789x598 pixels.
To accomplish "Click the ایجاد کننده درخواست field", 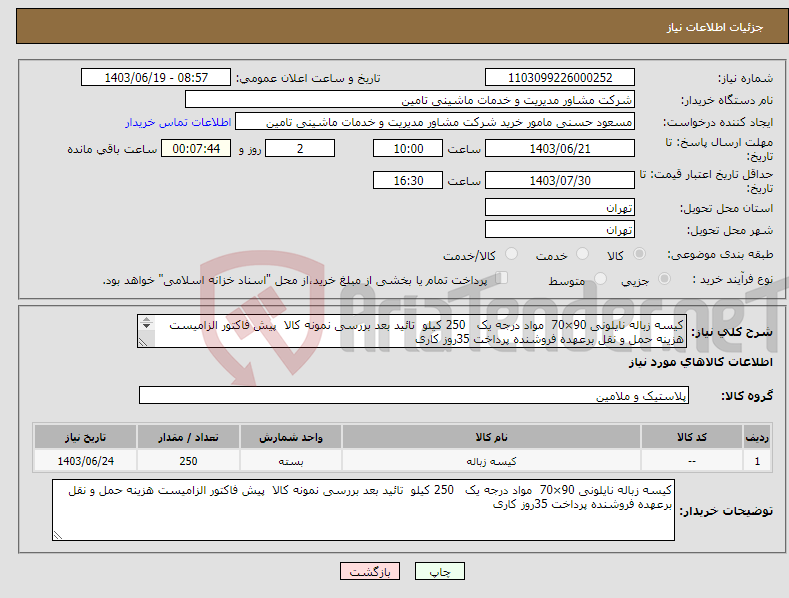I will coord(435,122).
